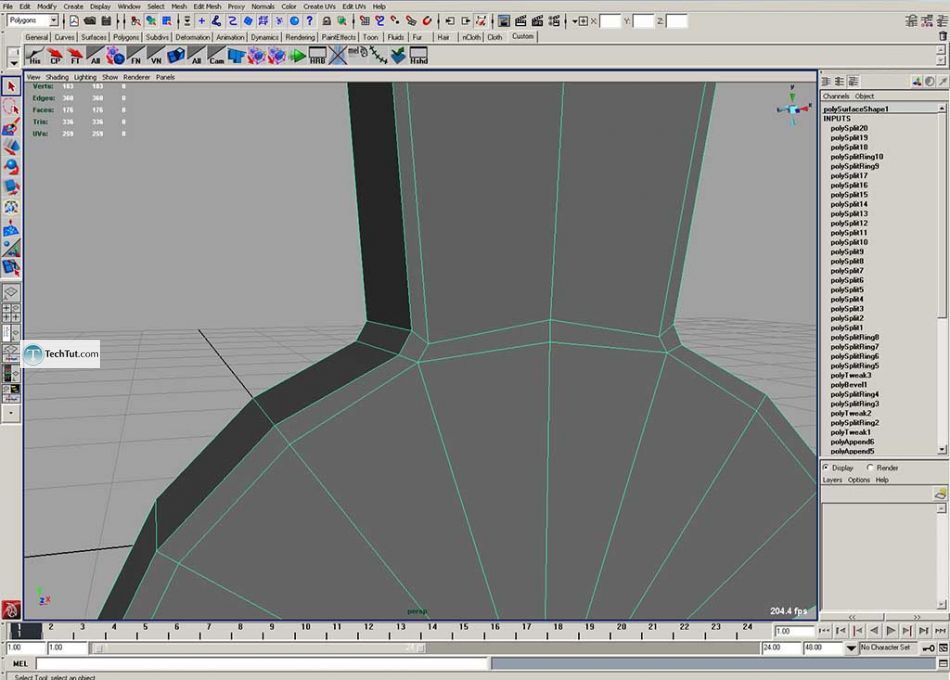
Task: Click the play forward button
Action: [x=891, y=631]
